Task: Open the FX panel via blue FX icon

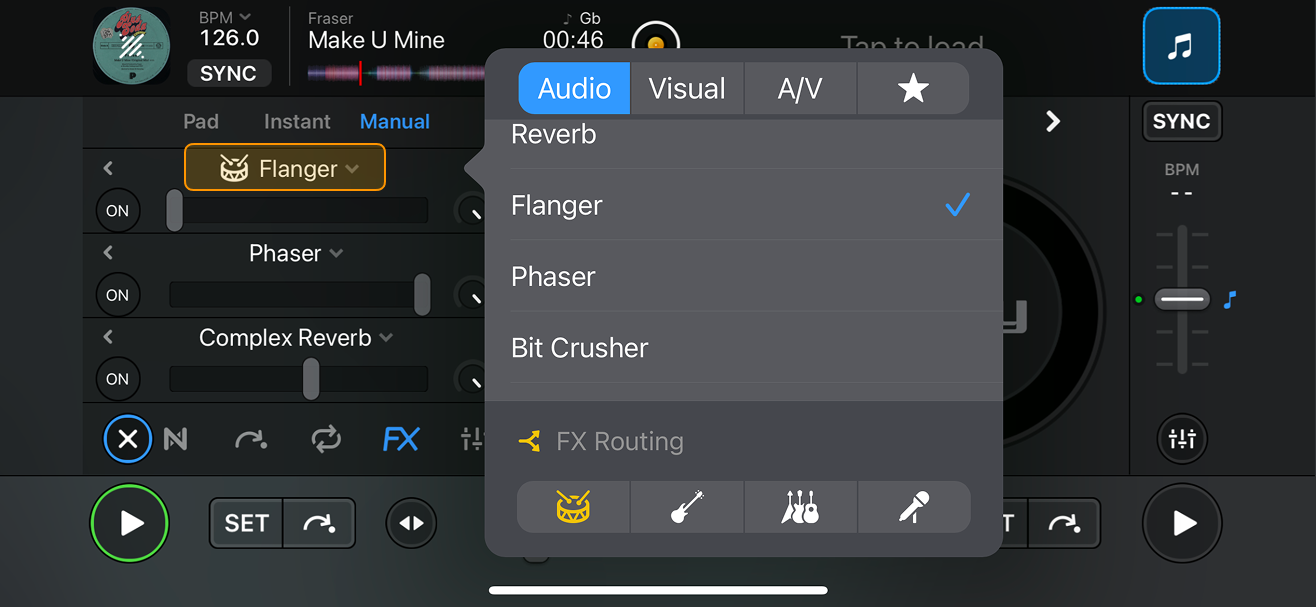Action: pos(401,439)
